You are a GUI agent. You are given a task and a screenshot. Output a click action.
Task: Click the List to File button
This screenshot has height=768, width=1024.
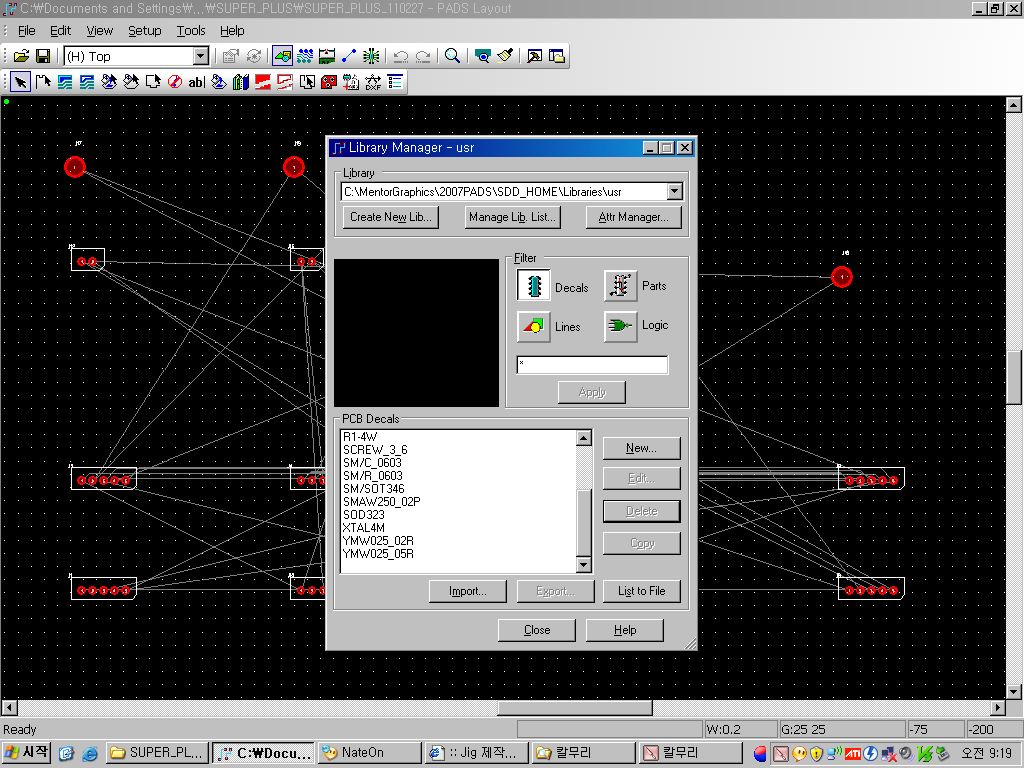(641, 591)
